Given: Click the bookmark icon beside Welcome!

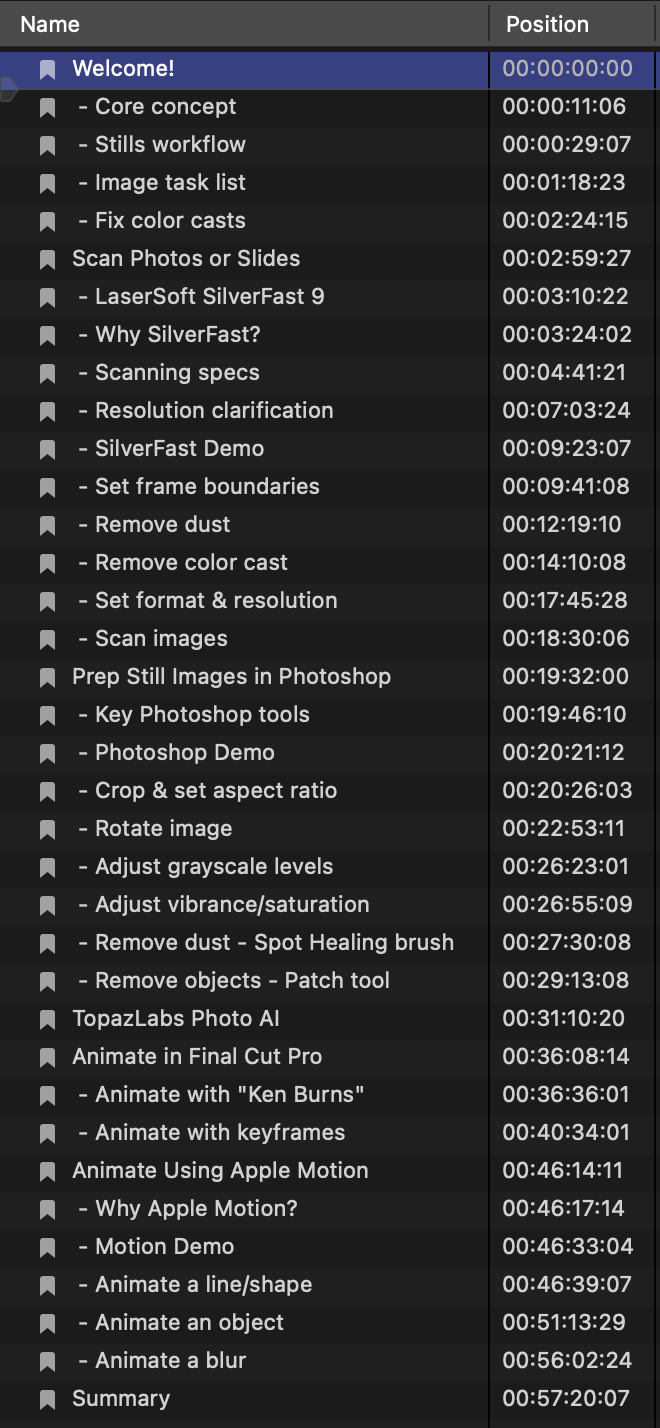Looking at the screenshot, I should [x=47, y=70].
